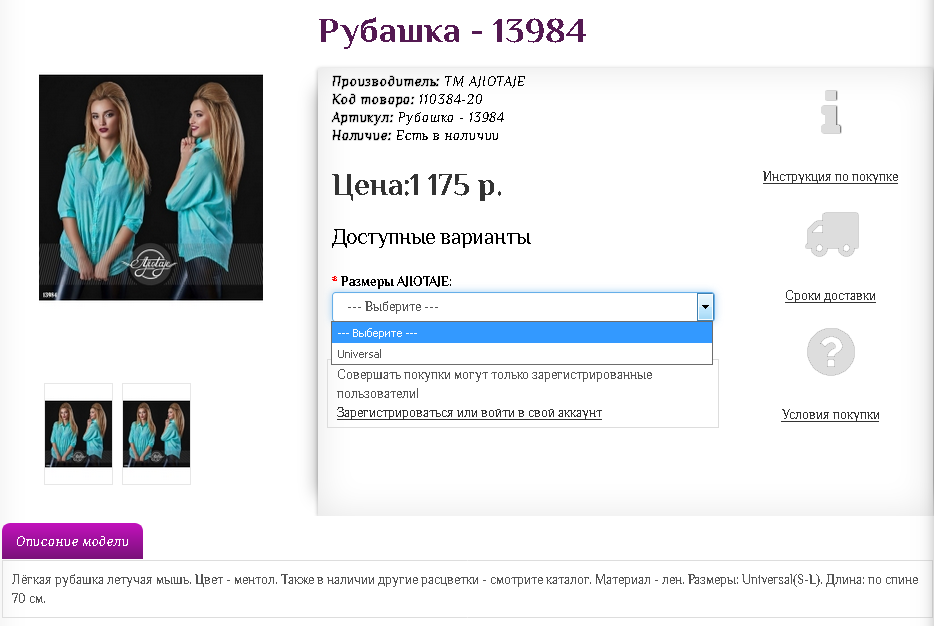934x626 pixels.
Task: Click the Доступные варианты heading
Action: tap(431, 237)
